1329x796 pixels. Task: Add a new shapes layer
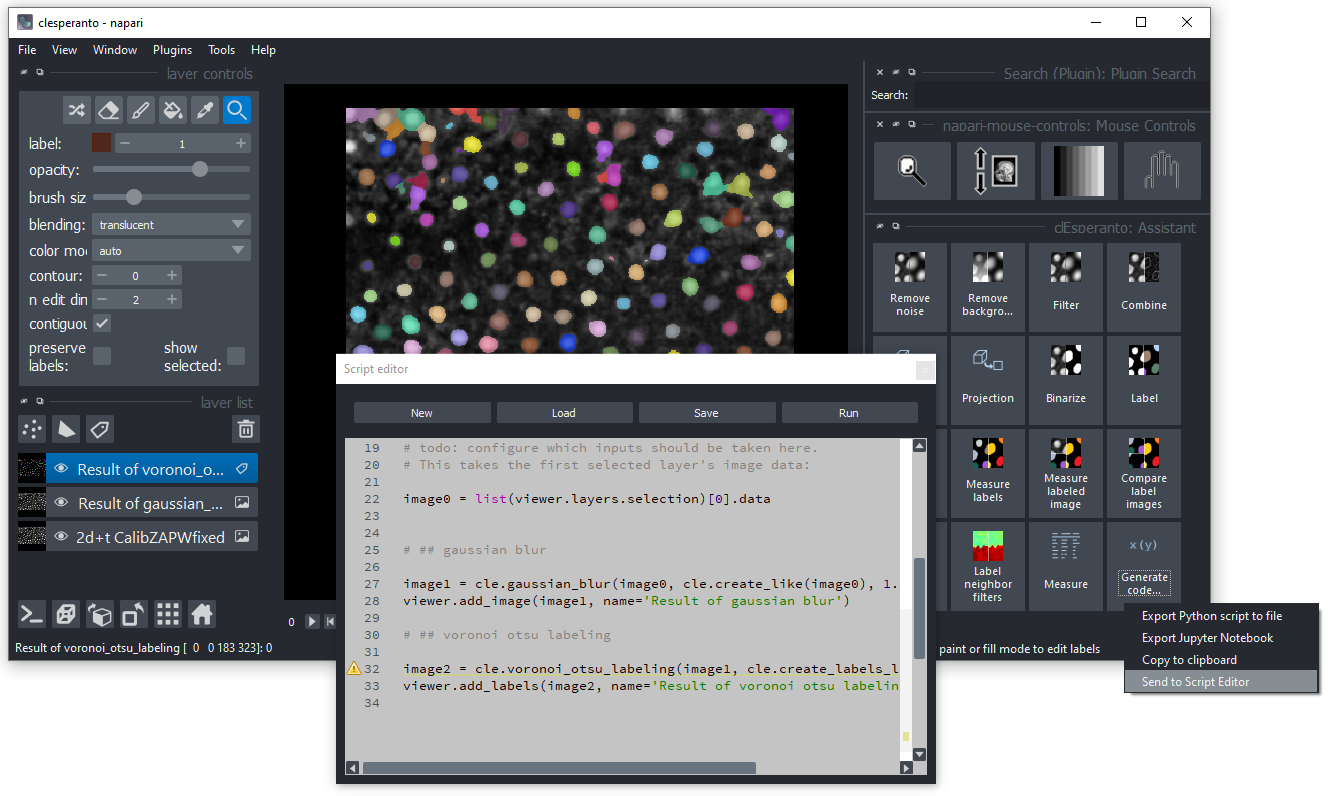[65, 430]
